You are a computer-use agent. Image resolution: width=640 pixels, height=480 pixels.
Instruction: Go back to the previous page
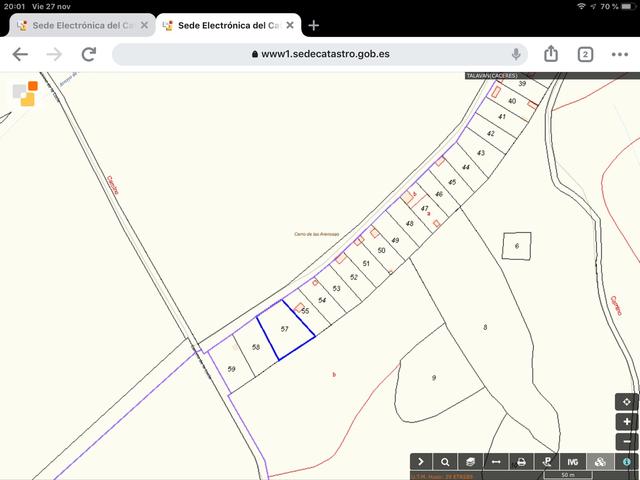pyautogui.click(x=20, y=54)
